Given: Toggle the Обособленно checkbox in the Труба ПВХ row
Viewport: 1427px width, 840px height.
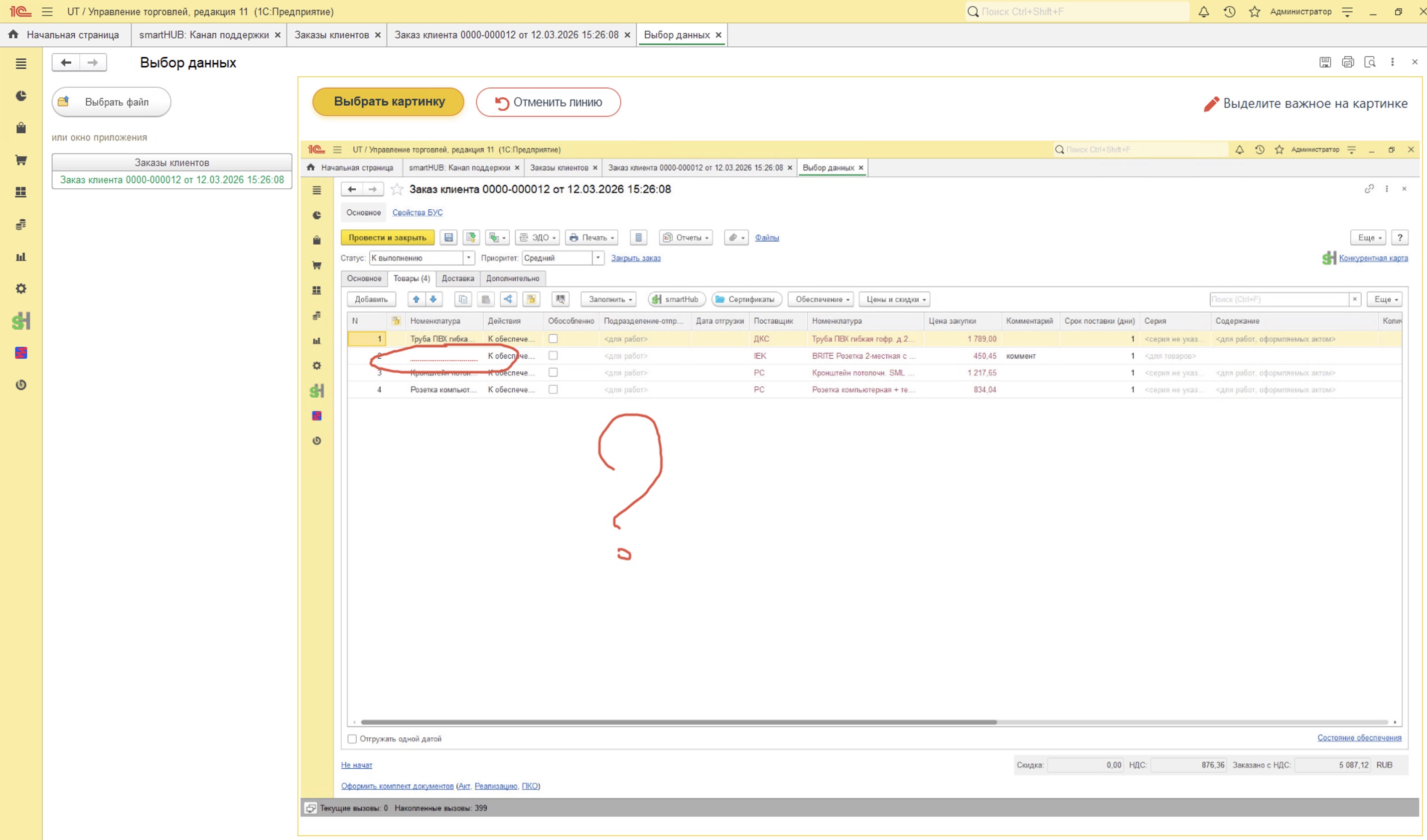Looking at the screenshot, I should click(553, 339).
